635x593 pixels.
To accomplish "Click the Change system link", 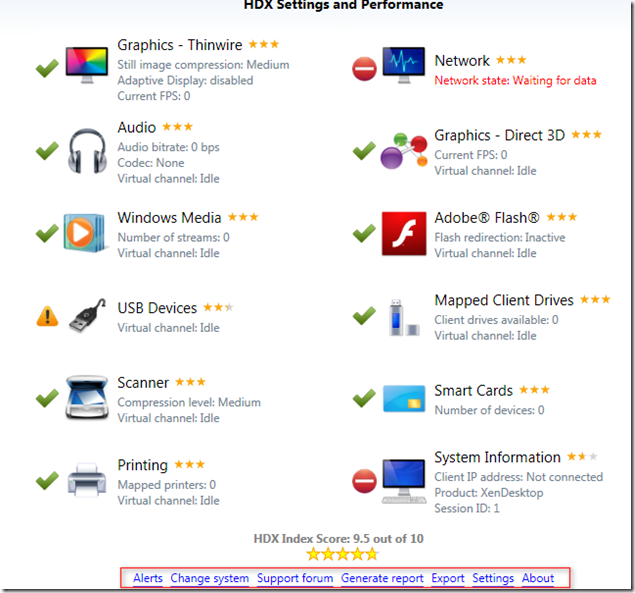I will (209, 578).
